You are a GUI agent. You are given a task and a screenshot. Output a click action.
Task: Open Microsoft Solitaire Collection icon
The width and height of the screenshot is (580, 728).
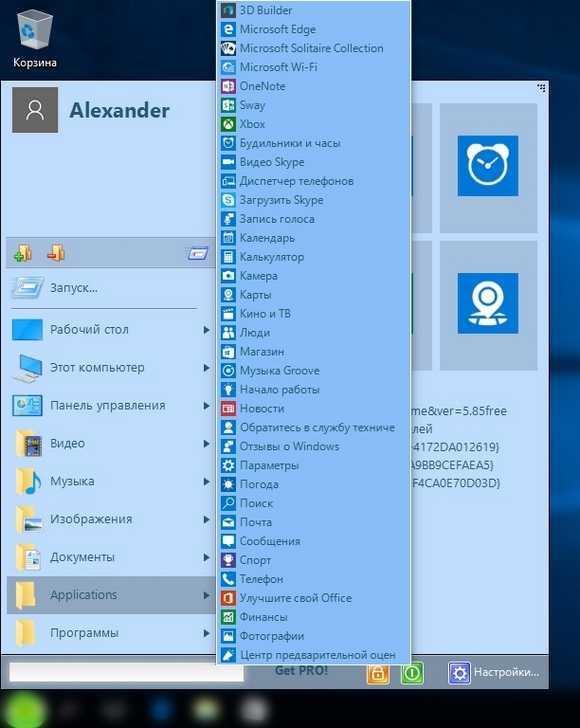pyautogui.click(x=228, y=48)
